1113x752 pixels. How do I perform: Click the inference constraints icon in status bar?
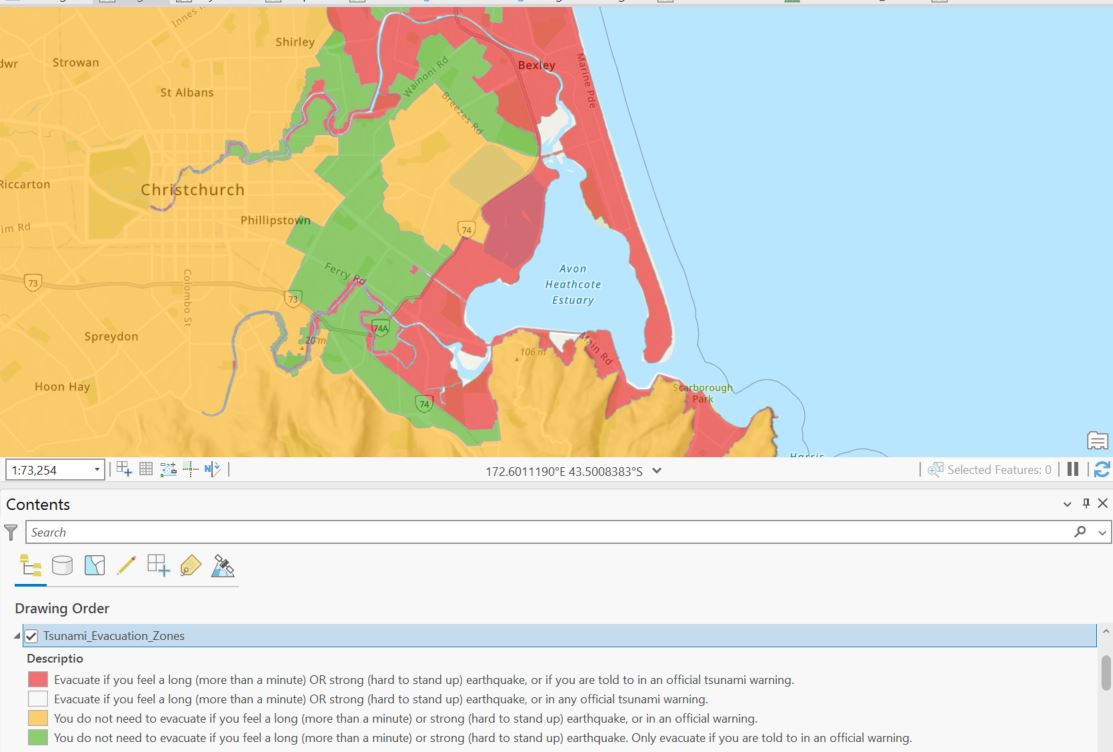(190, 469)
